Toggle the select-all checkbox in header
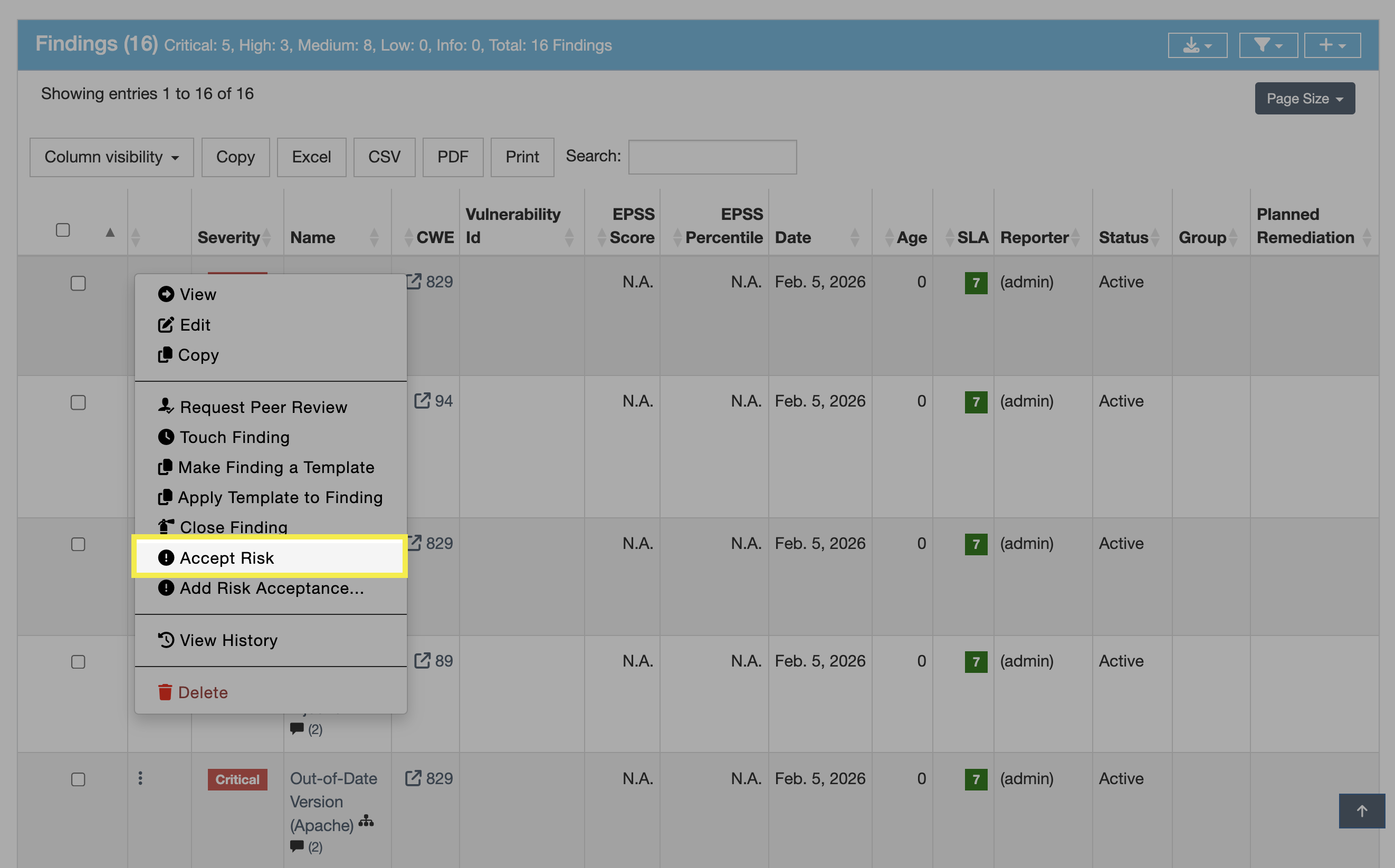1395x868 pixels. tap(63, 230)
